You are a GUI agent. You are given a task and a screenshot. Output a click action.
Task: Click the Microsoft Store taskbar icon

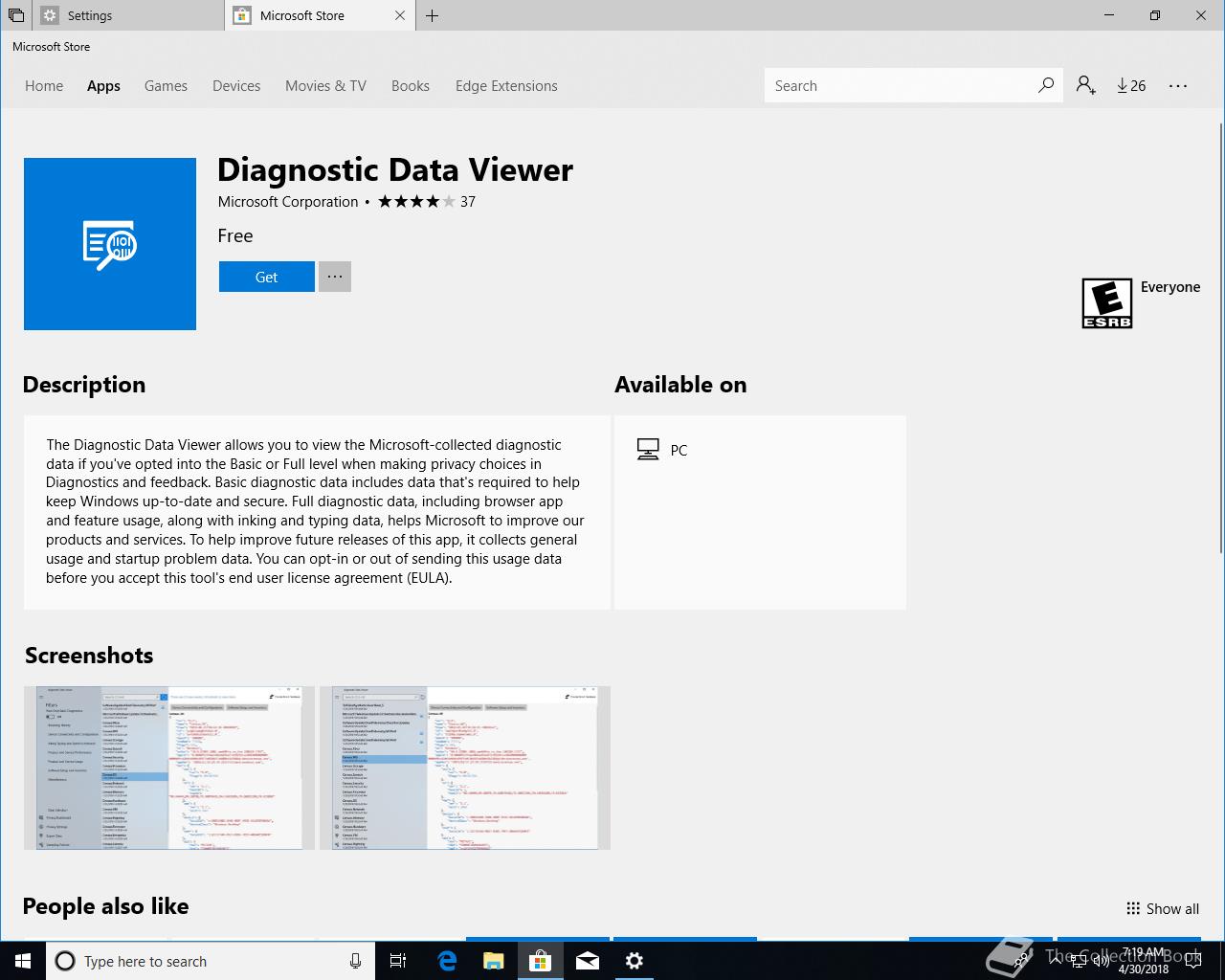pyautogui.click(x=540, y=961)
